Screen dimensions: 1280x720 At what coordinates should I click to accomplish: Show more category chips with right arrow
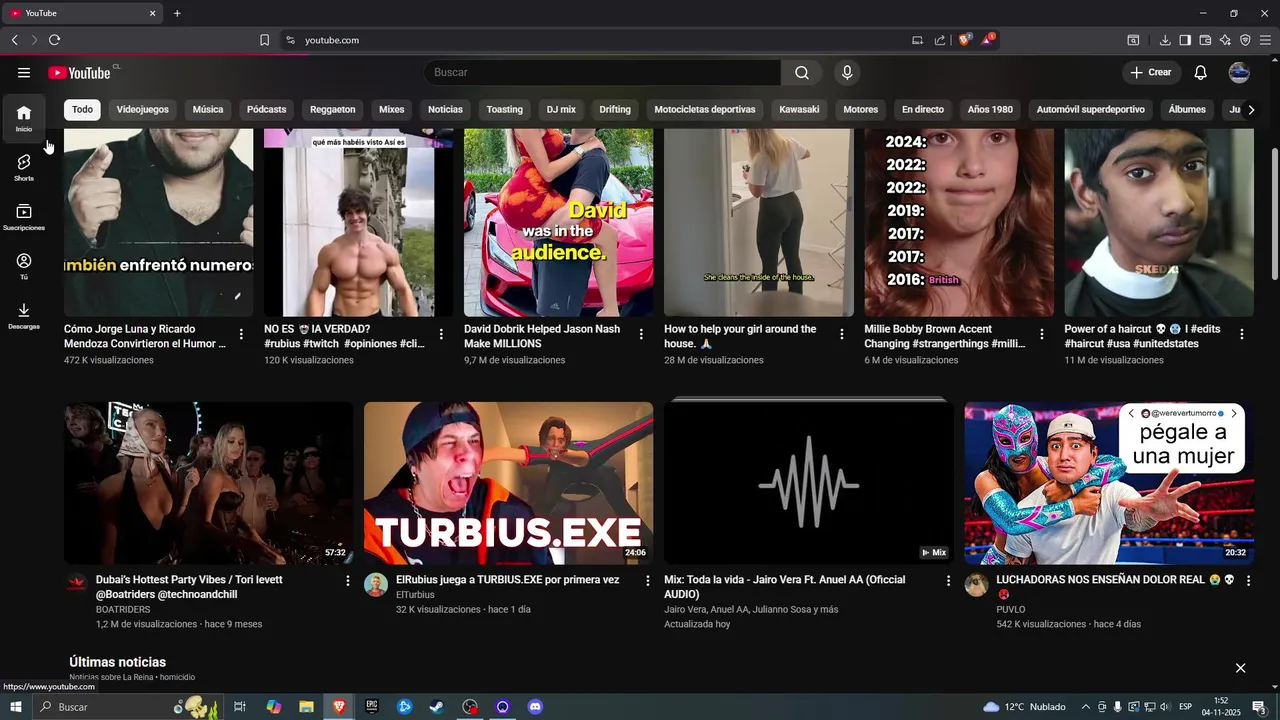(1251, 110)
